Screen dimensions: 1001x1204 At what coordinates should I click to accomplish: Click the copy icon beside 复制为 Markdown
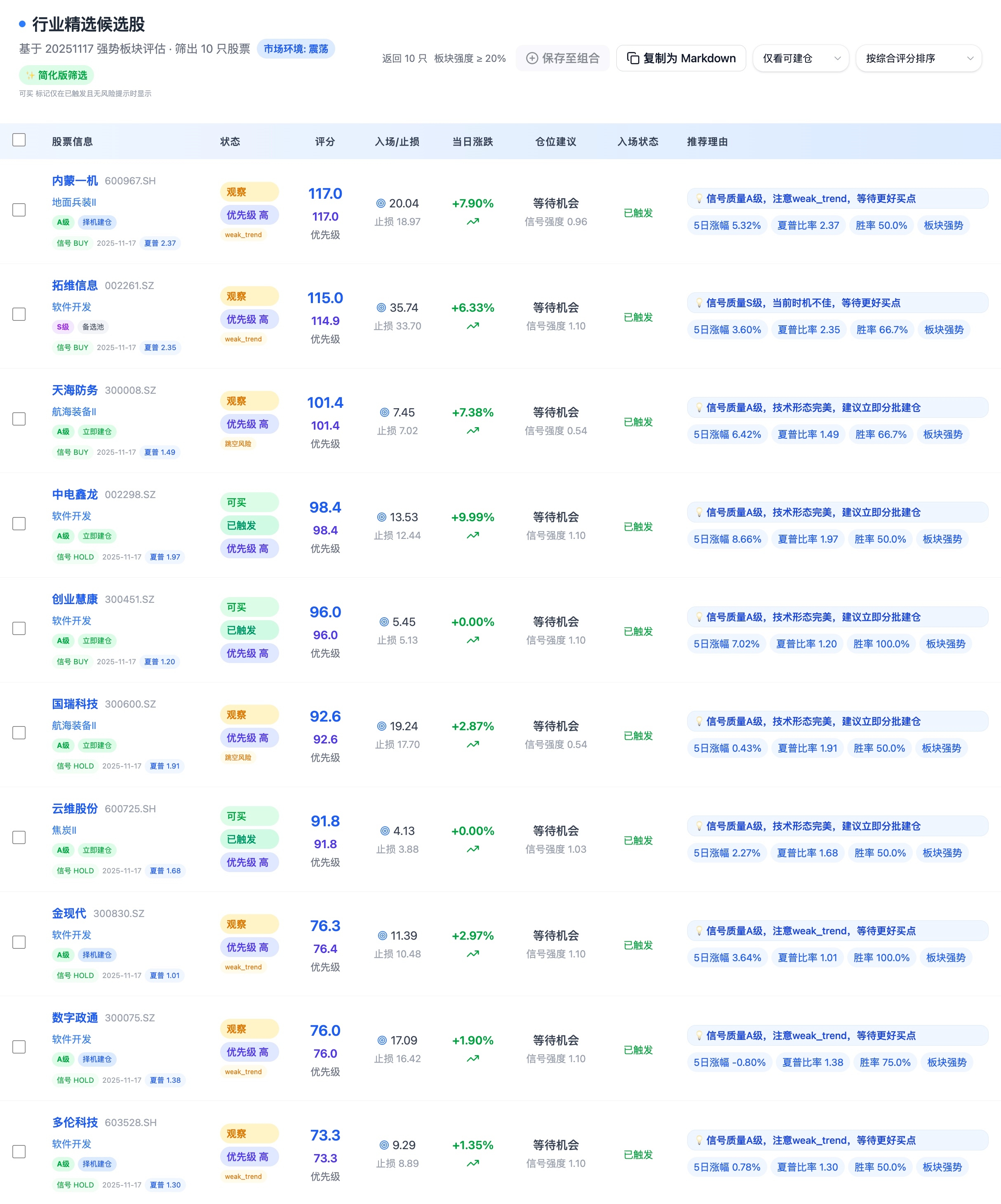tap(633, 59)
